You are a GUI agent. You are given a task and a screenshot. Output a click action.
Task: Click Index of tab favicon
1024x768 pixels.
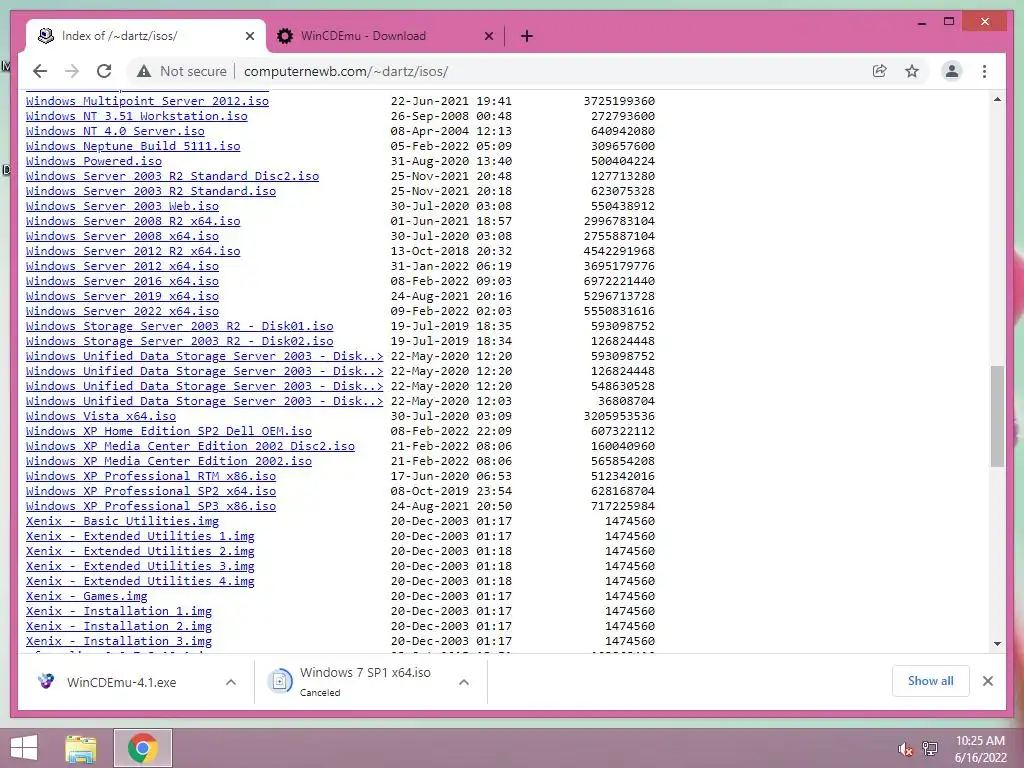coord(46,36)
